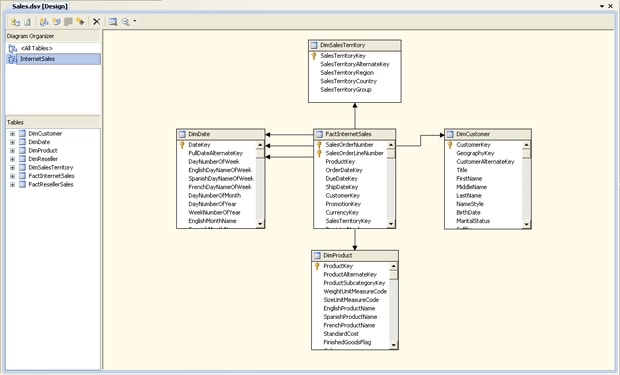Select FactResellerSales in the Tables list
This screenshot has width=620, height=375.
pos(51,184)
